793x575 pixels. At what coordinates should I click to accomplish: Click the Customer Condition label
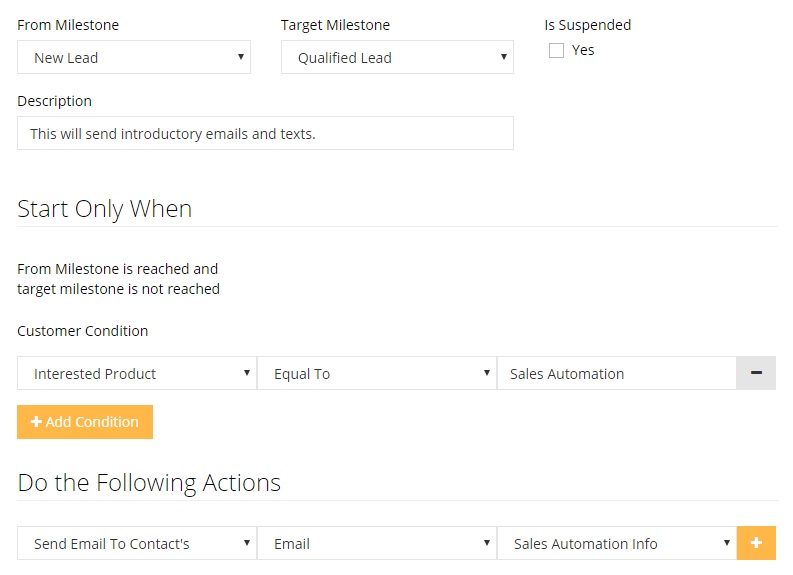click(x=83, y=331)
